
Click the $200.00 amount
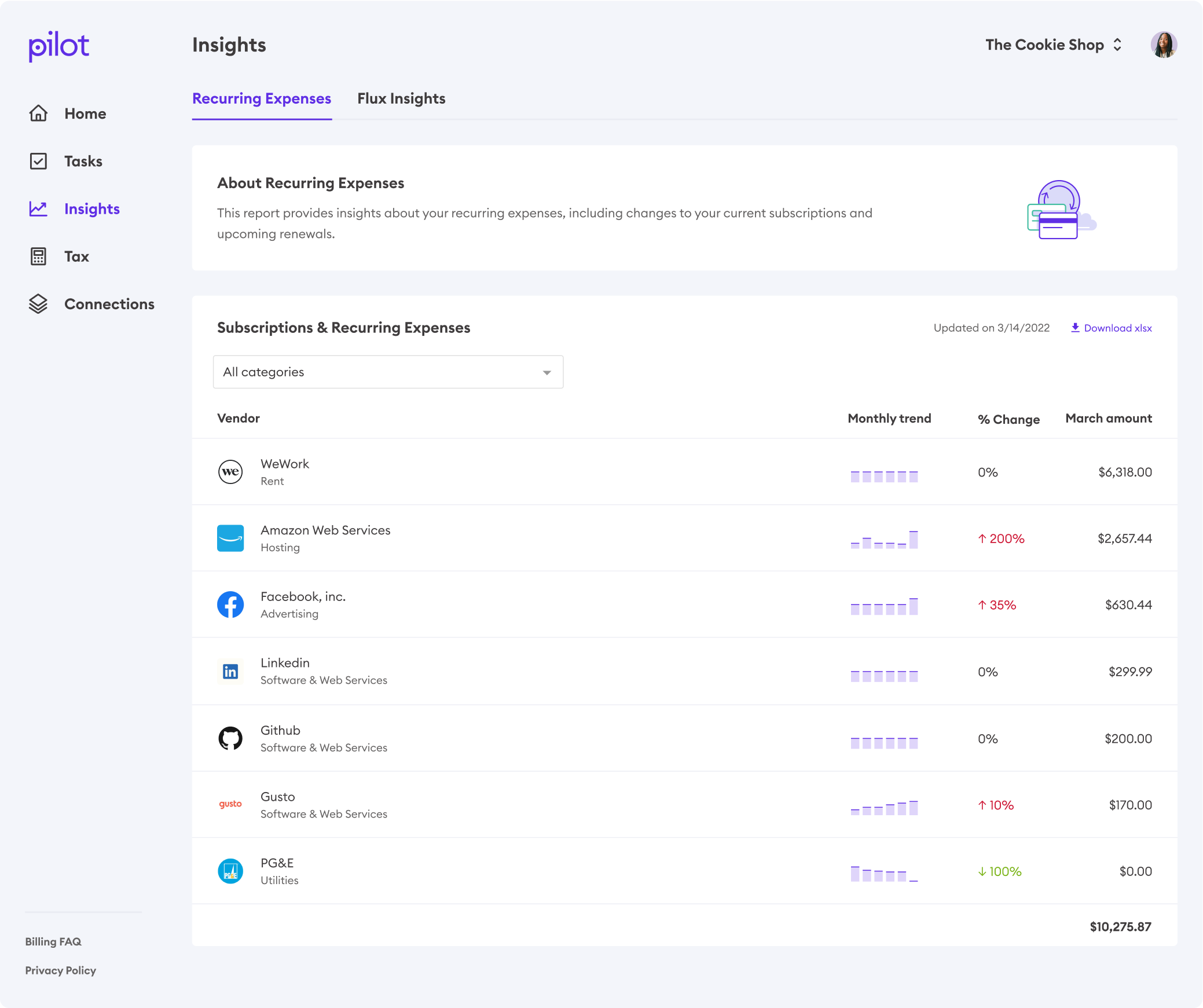click(1128, 739)
